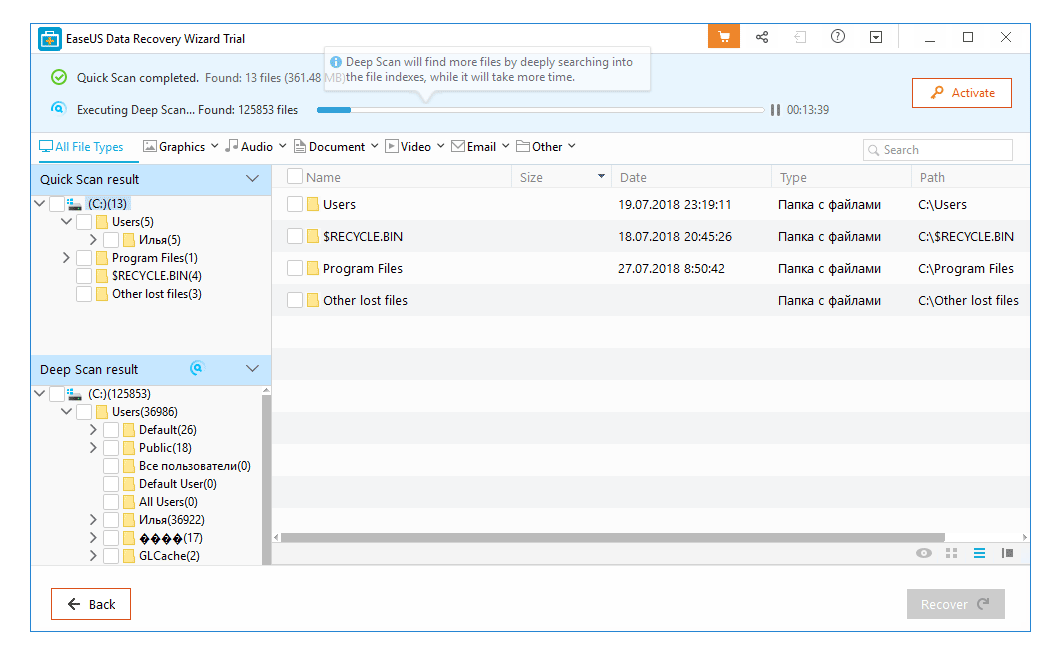Check the (C:)(13) checkbox in Quick Scan tree
The image size is (1062, 665).
point(57,204)
